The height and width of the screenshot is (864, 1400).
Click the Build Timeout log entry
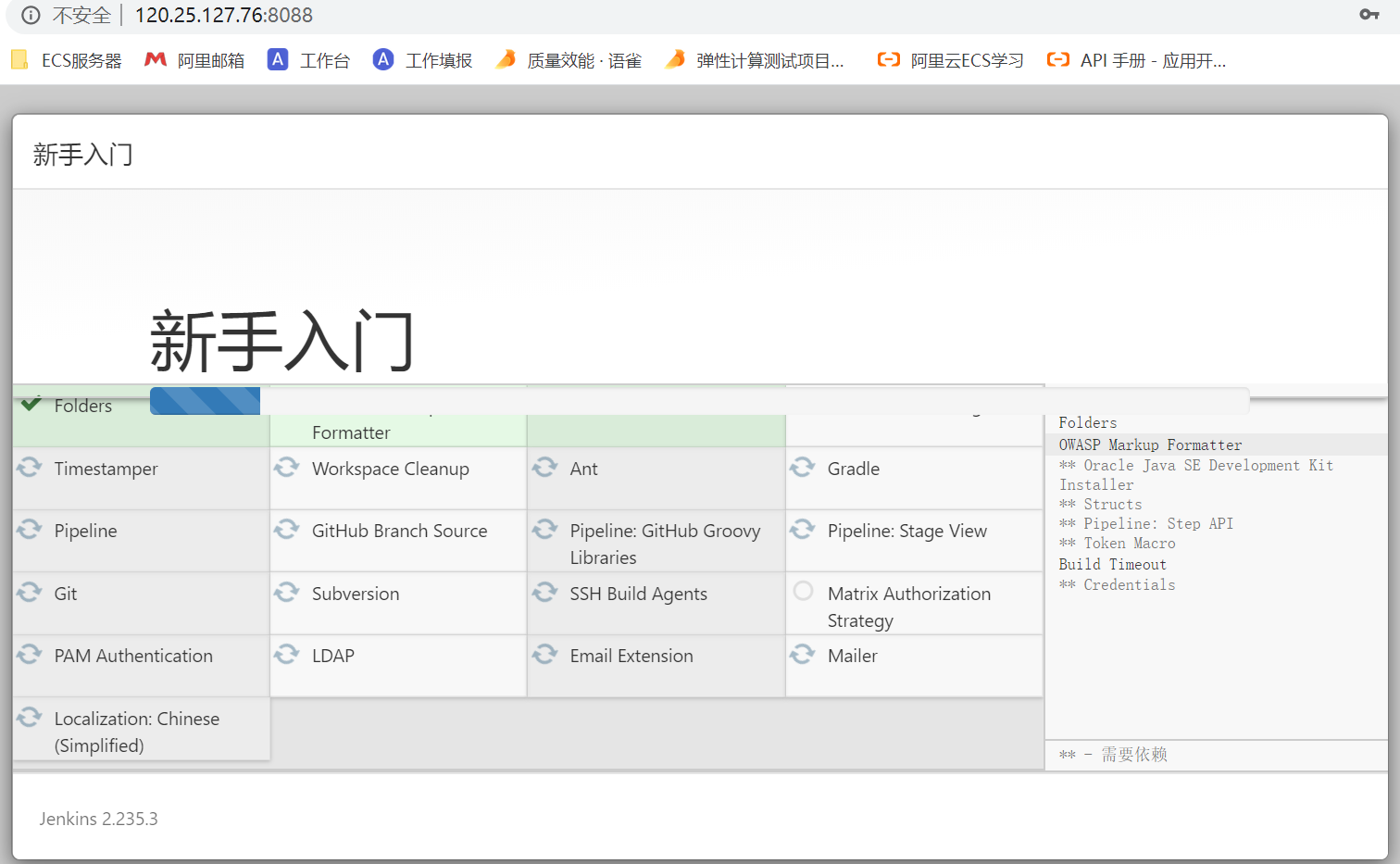coord(1112,564)
